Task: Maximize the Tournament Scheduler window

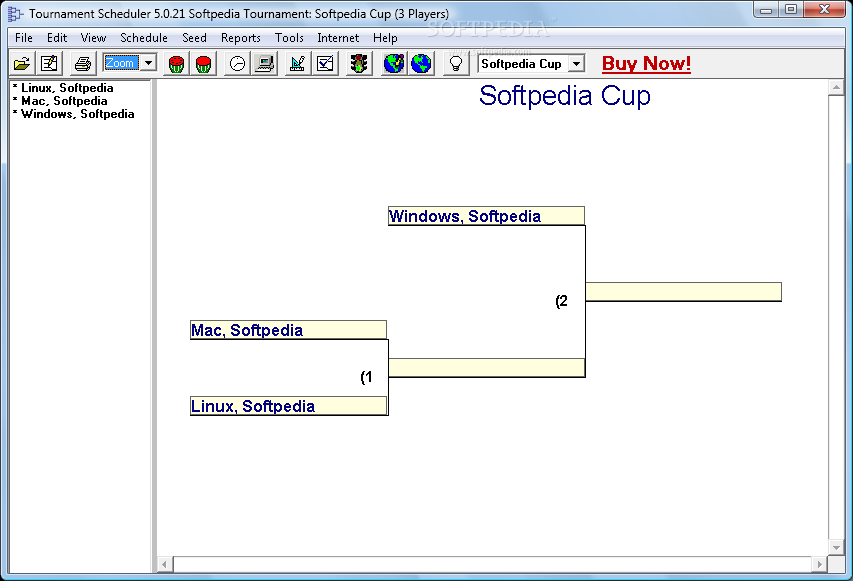Action: coord(791,10)
